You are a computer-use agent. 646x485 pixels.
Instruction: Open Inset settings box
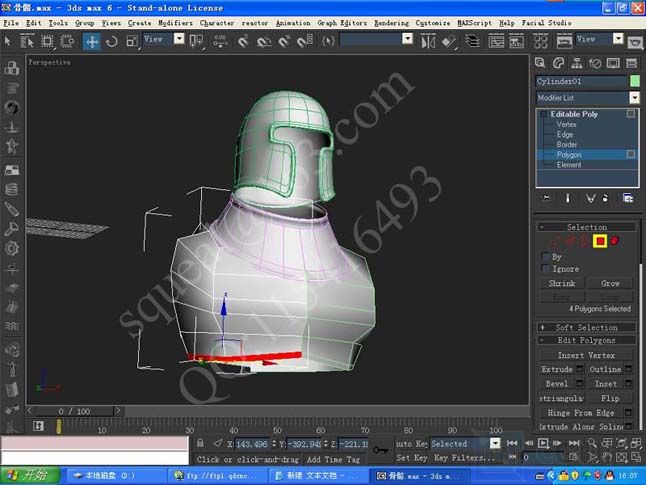[x=628, y=384]
